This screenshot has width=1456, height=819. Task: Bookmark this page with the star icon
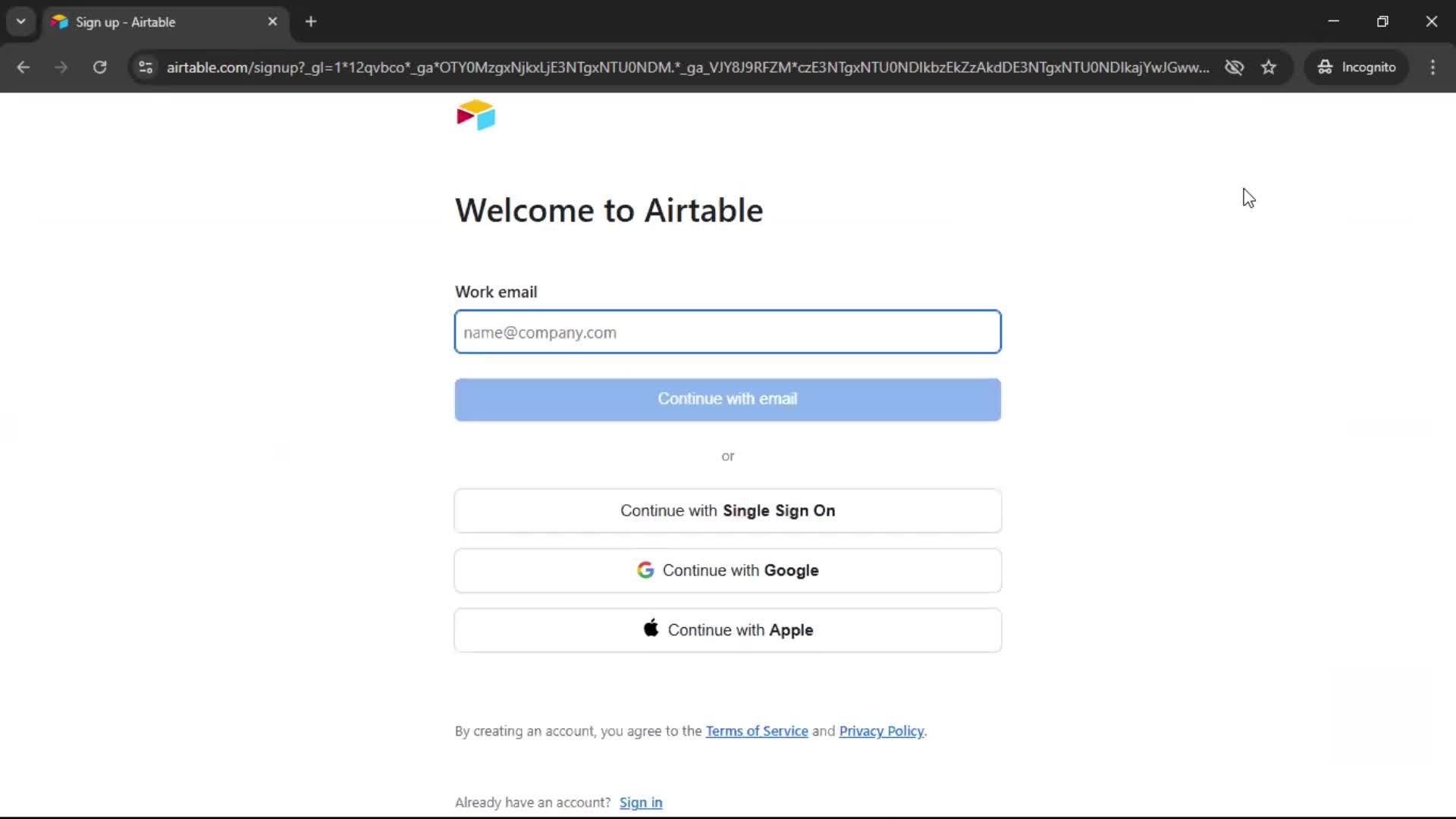(1269, 67)
